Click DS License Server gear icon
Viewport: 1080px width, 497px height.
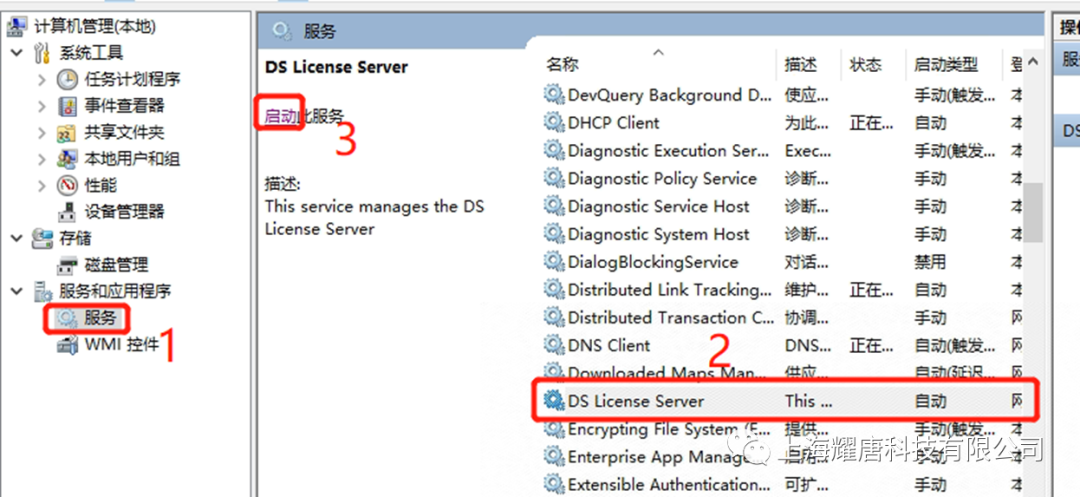point(553,401)
